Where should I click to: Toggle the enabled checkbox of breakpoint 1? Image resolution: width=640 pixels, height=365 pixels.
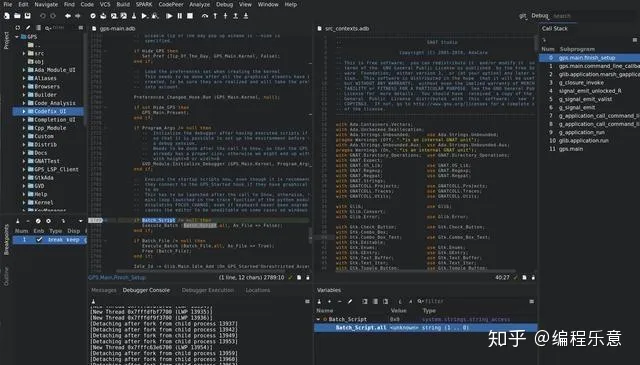[39, 240]
